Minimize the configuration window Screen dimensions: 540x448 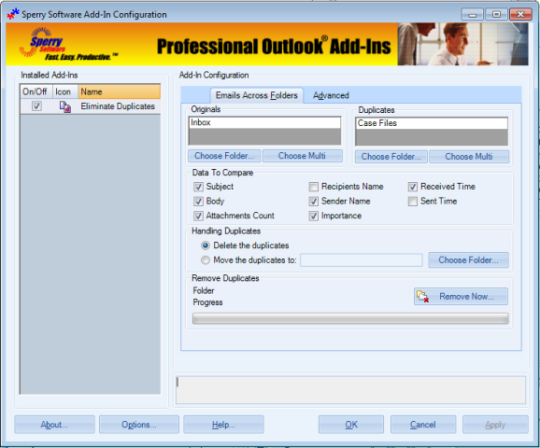point(472,14)
